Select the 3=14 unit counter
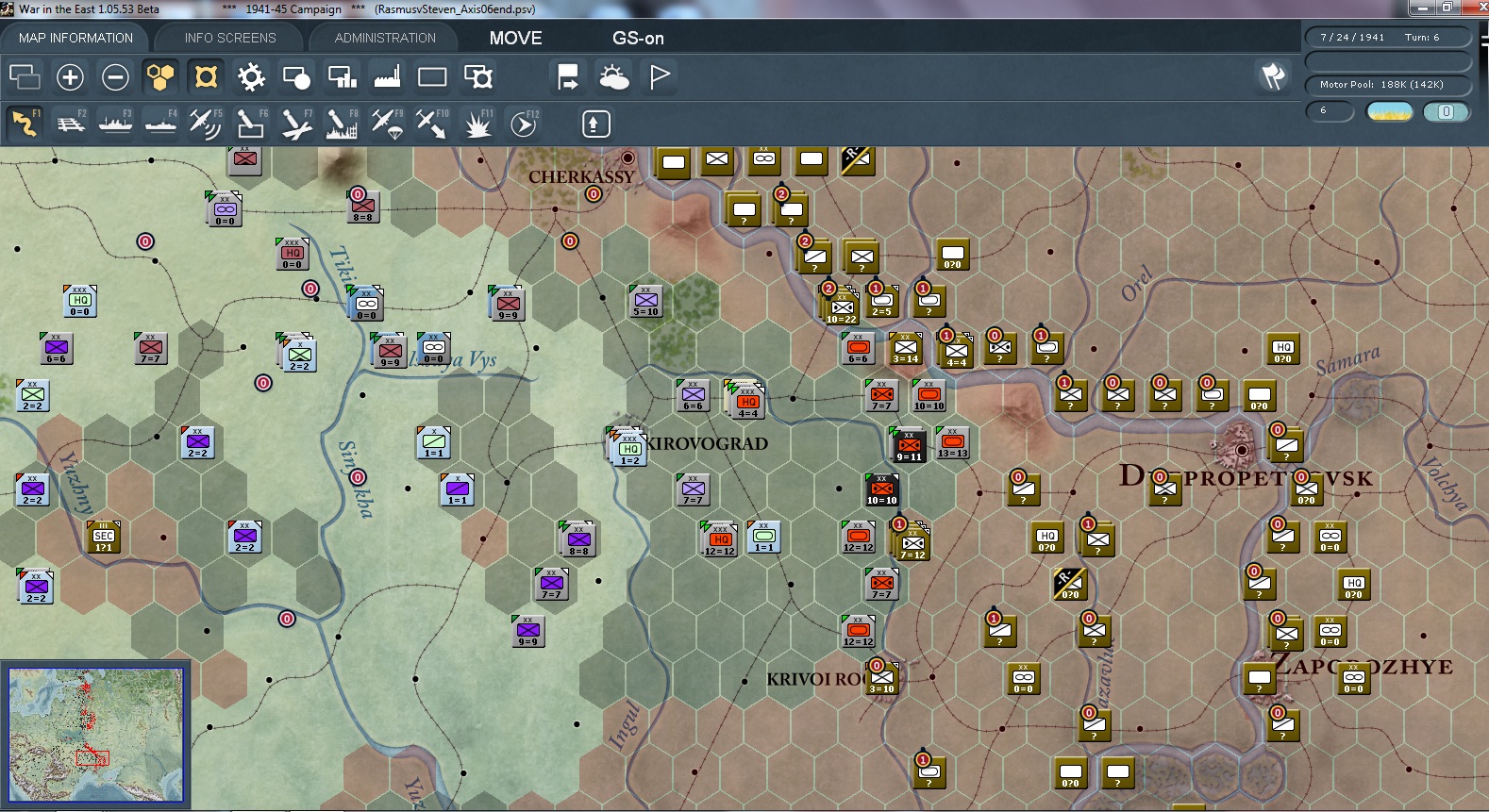This screenshot has height=812, width=1489. [x=906, y=348]
